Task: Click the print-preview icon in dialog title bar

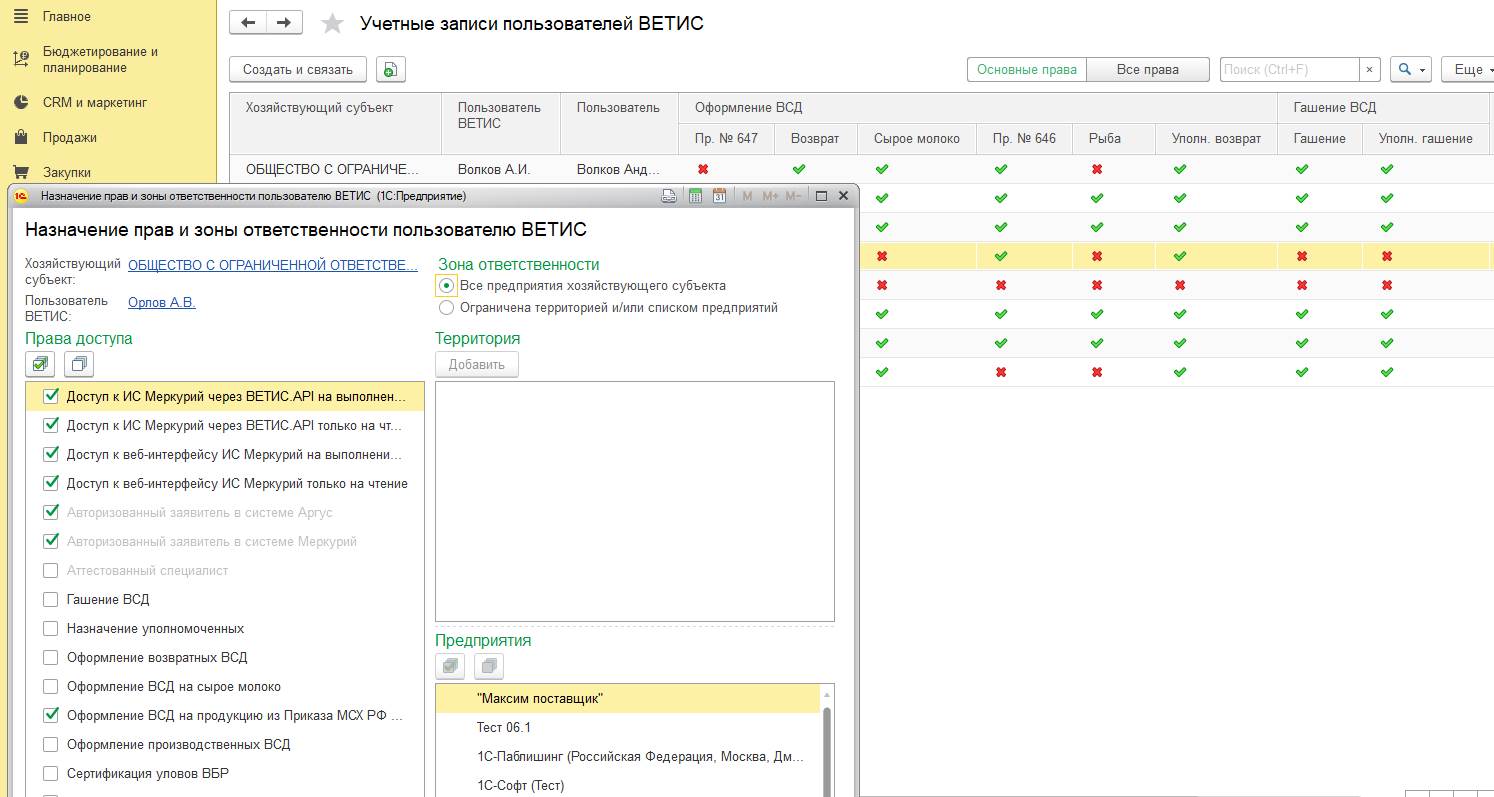Action: 669,196
